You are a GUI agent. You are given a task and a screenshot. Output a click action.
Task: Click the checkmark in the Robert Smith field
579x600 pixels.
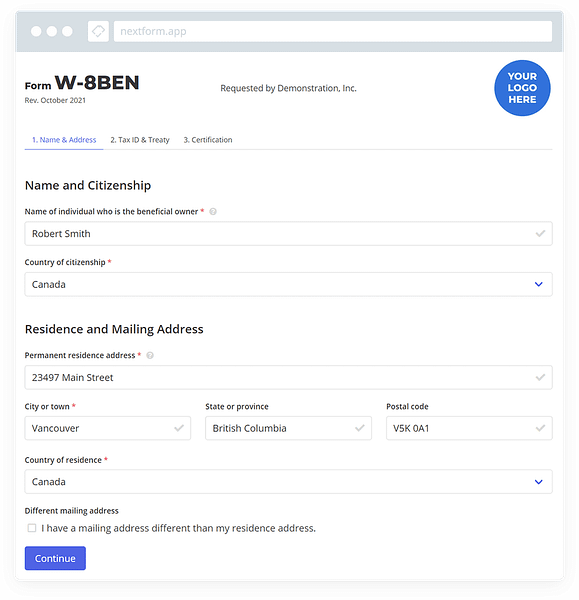pos(540,233)
